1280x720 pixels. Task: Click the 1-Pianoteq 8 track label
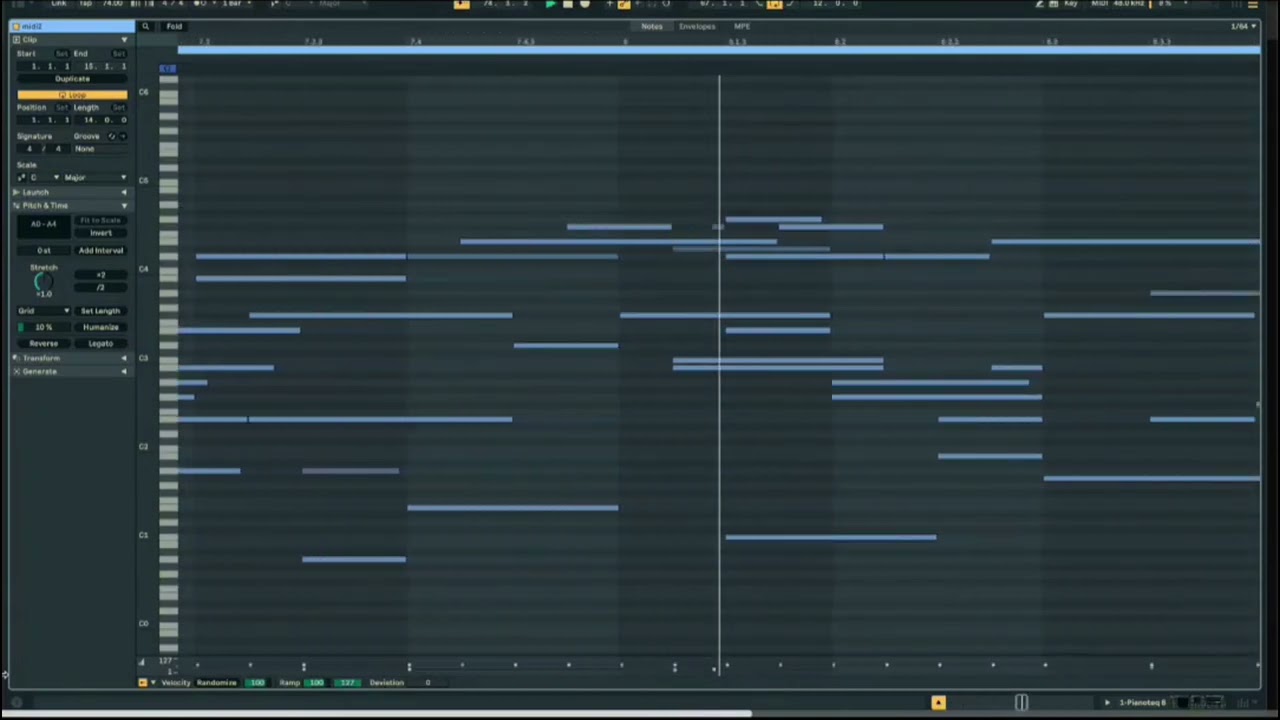coord(1142,703)
